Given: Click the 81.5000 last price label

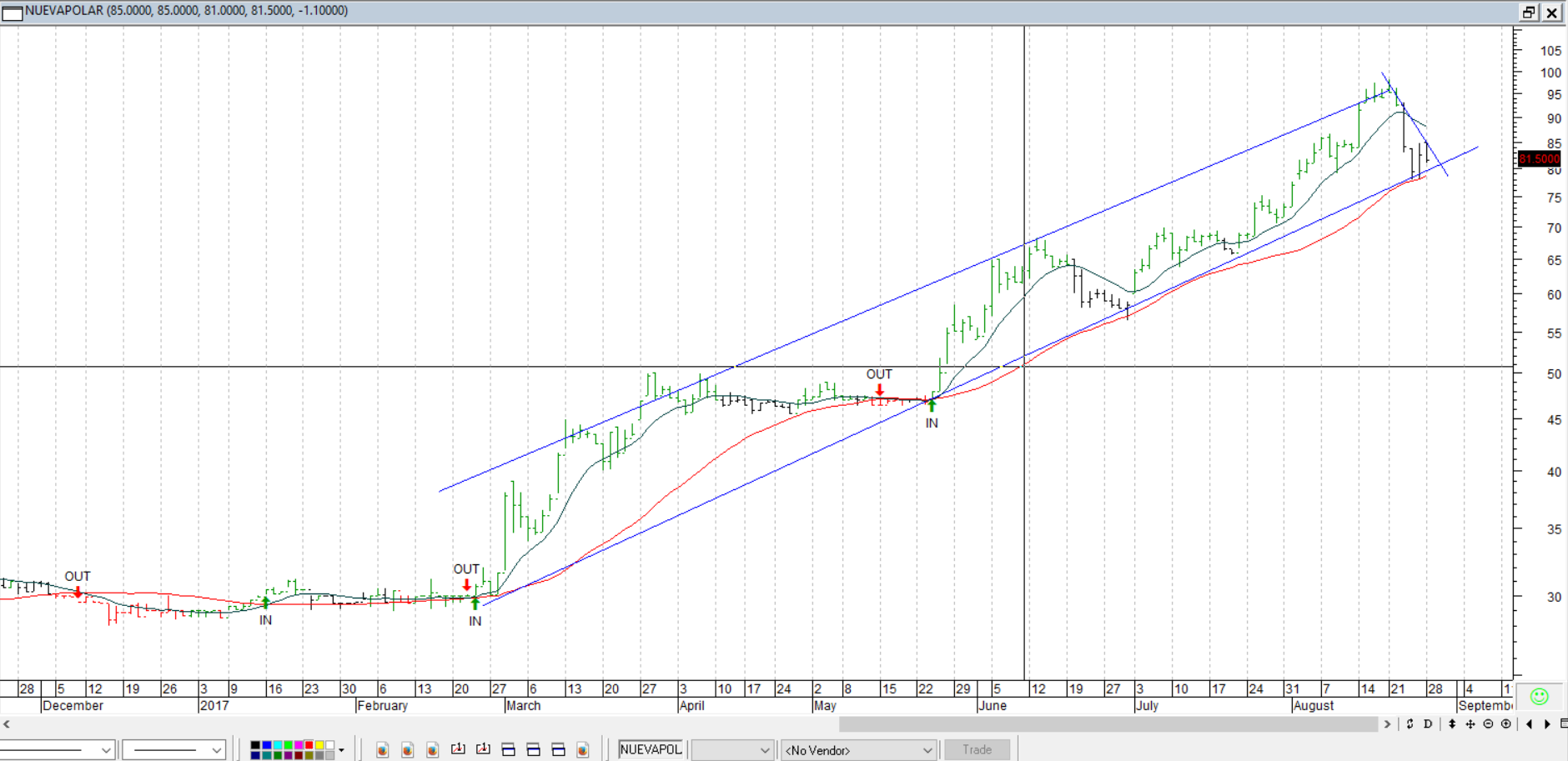Looking at the screenshot, I should [1539, 158].
